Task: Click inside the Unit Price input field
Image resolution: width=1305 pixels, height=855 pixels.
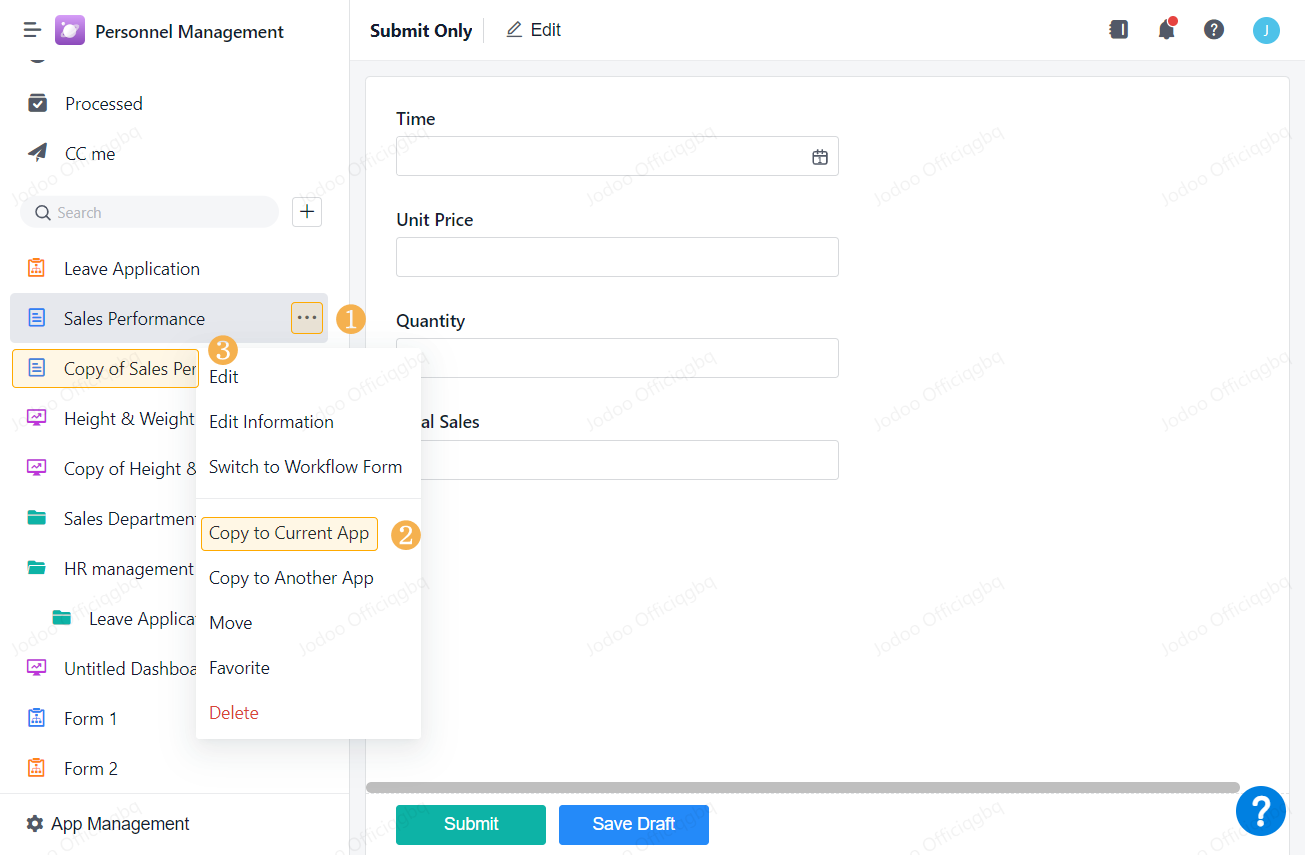Action: click(616, 257)
